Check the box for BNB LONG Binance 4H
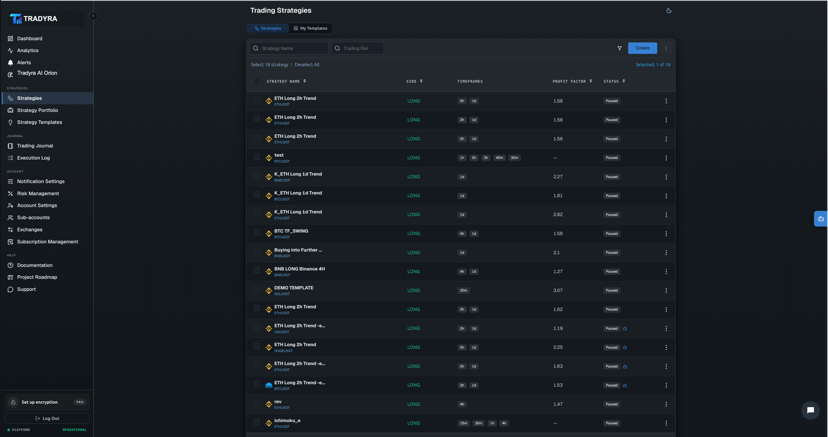 [x=257, y=270]
